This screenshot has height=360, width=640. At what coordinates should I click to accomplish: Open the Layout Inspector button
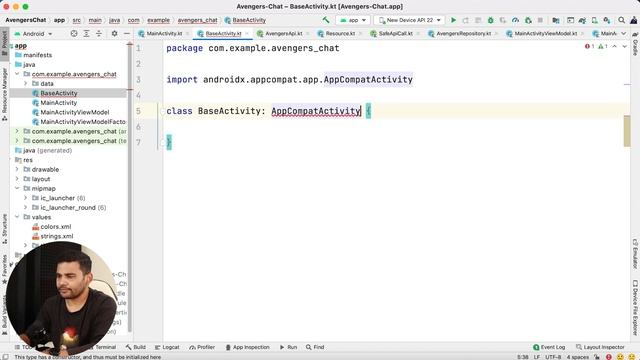(600, 347)
